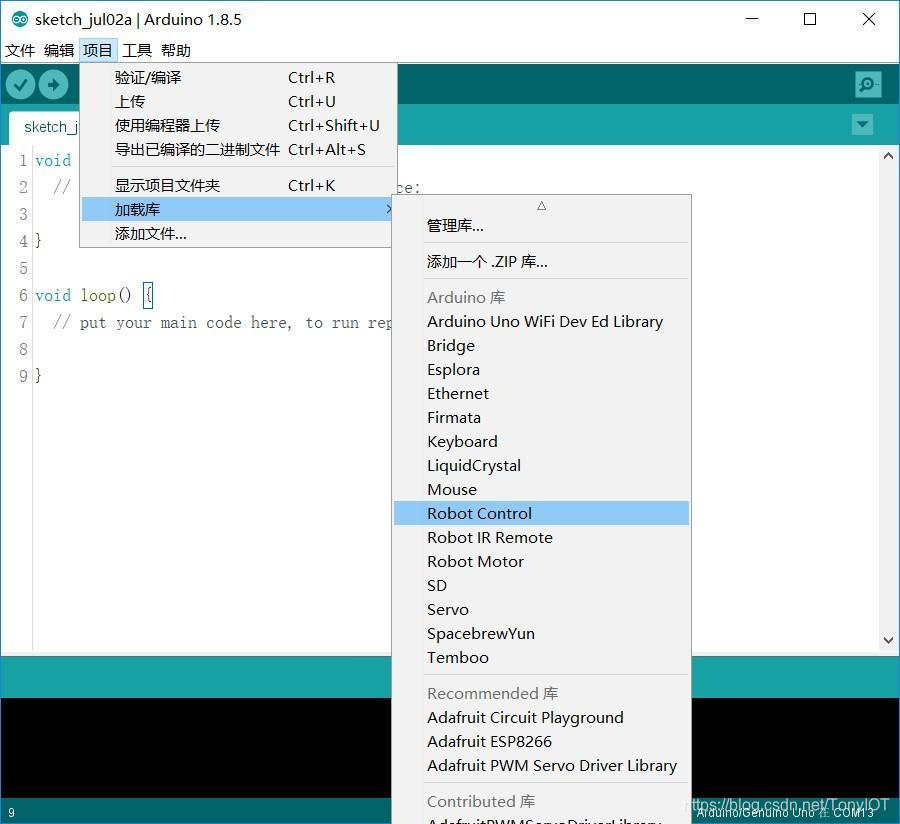Select Arduino Uno WiFi Dev Ed Library
900x824 pixels.
pyautogui.click(x=541, y=321)
